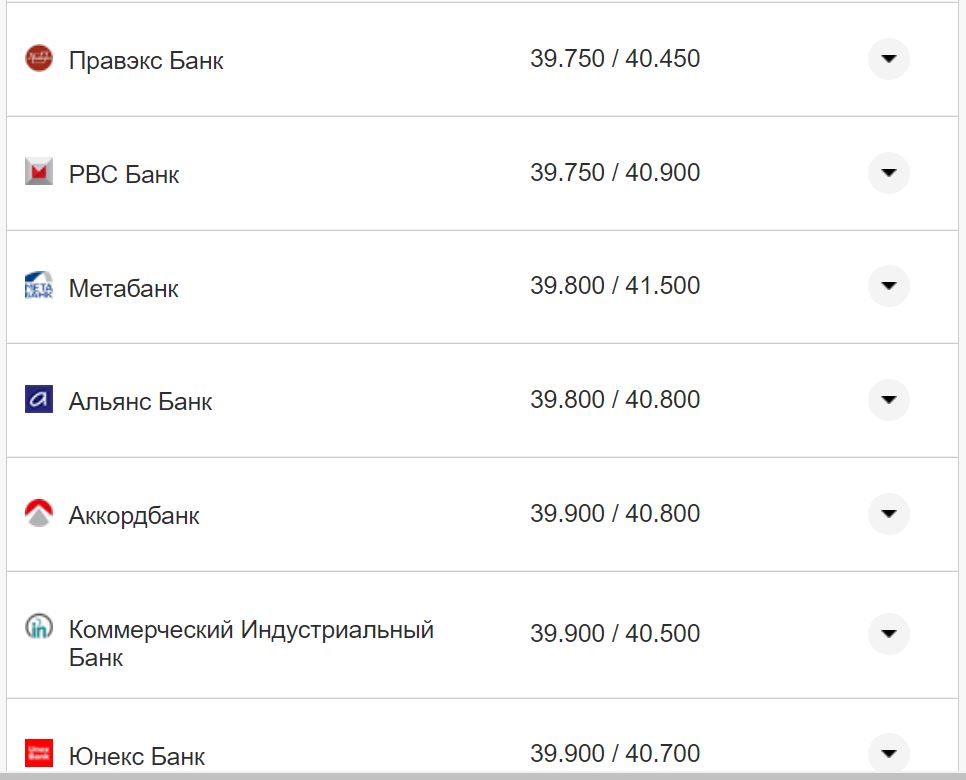Click the Альянс Банк rate 39.800 / 40.800
This screenshot has height=780, width=966.
pyautogui.click(x=615, y=400)
